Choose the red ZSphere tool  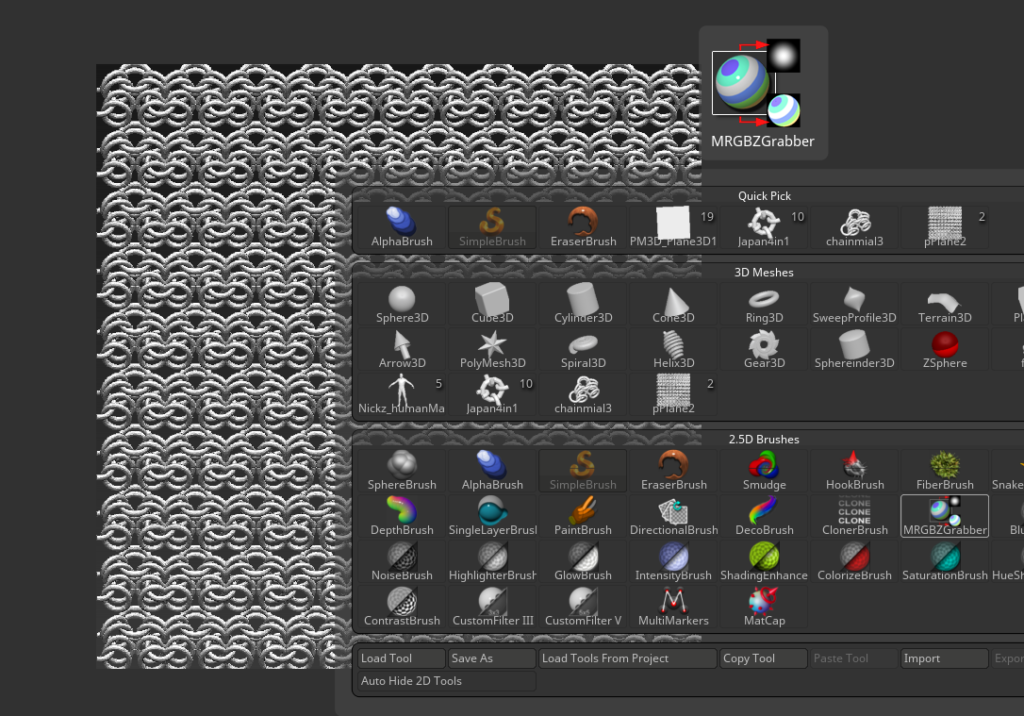coord(945,350)
